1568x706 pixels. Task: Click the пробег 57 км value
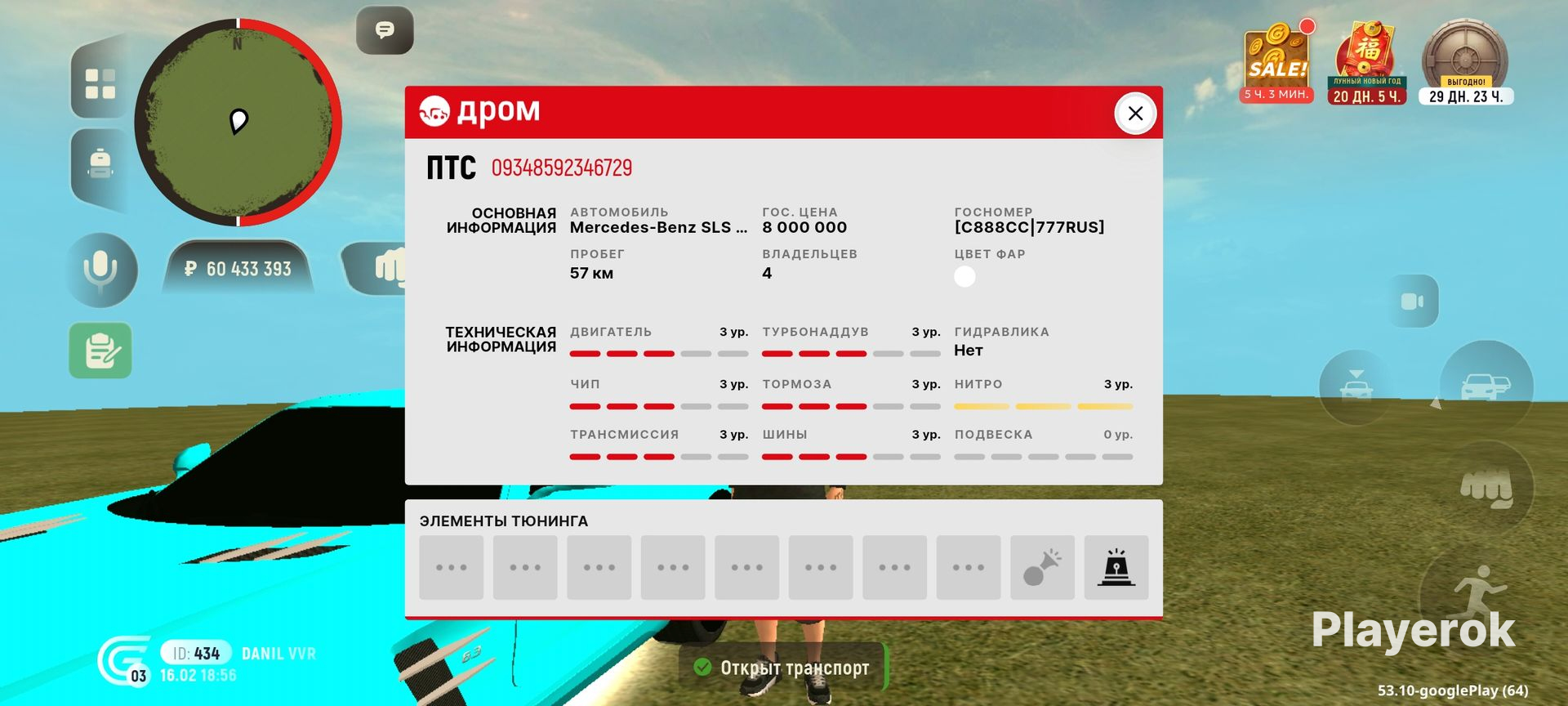[591, 273]
